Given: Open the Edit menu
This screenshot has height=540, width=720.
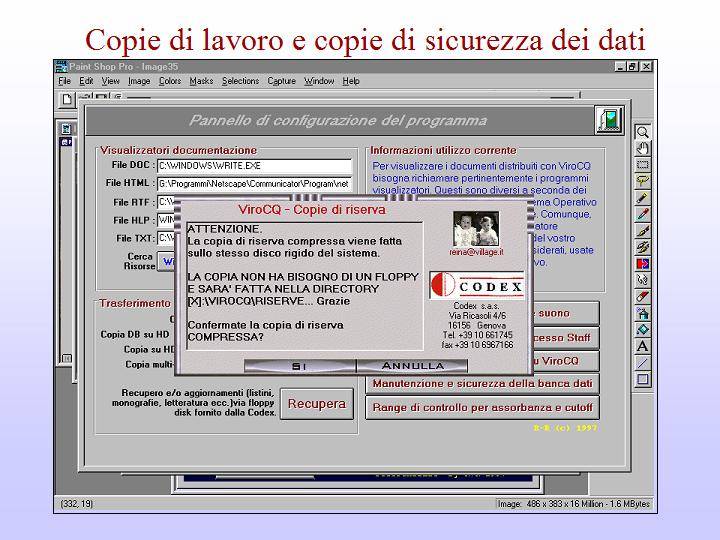Looking at the screenshot, I should click(86, 81).
